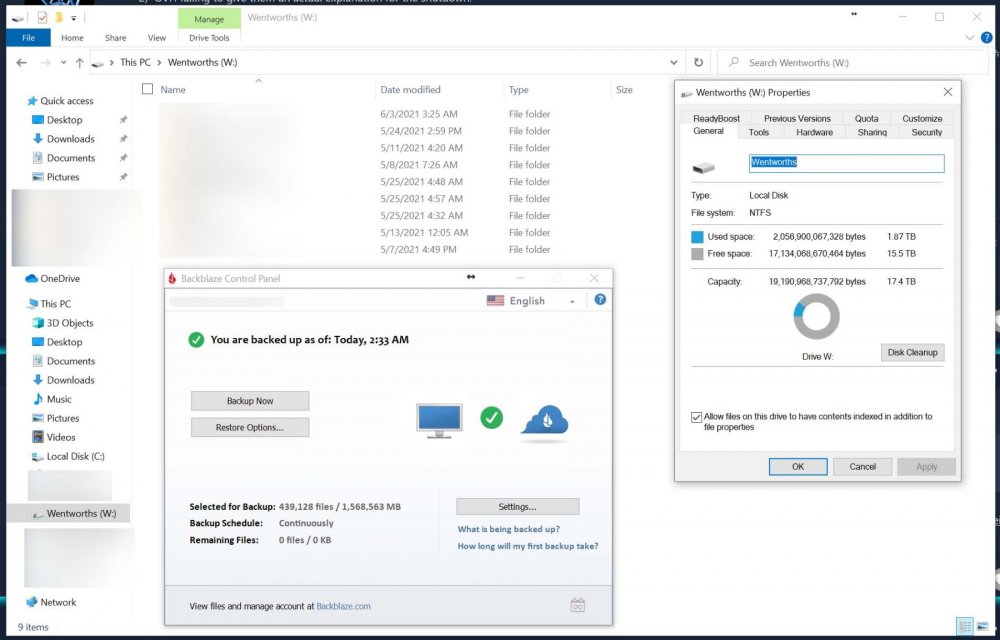The height and width of the screenshot is (640, 1000).
Task: Open the calendar icon at Backblaze bottom corner
Action: tap(577, 605)
